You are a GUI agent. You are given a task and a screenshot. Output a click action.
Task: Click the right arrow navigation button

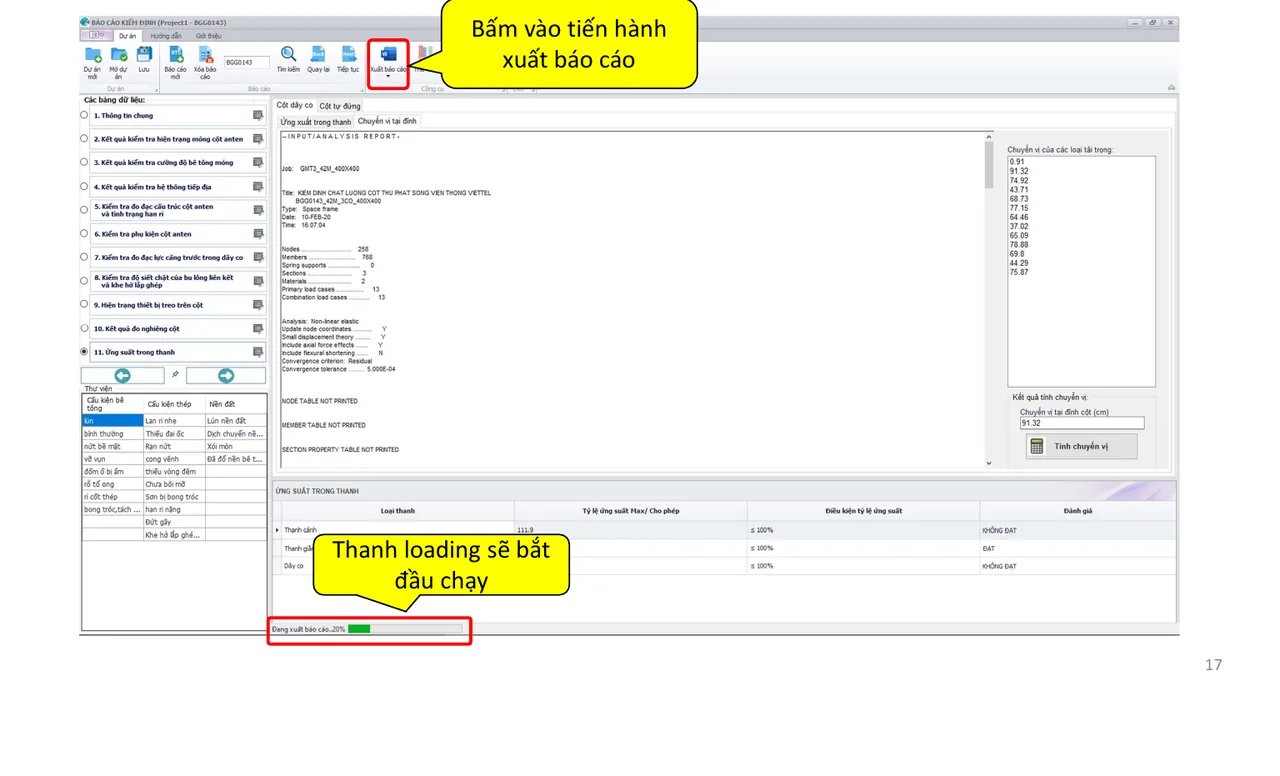click(x=226, y=376)
